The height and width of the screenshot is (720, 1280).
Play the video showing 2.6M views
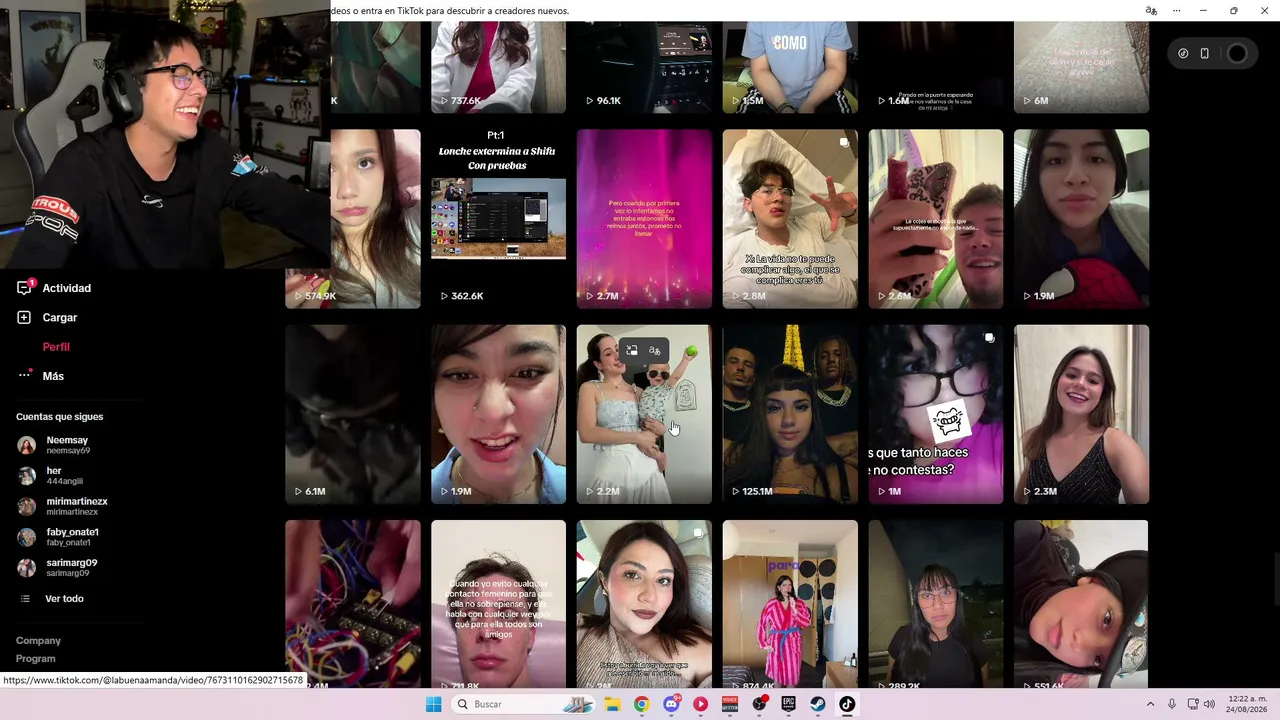pos(936,218)
